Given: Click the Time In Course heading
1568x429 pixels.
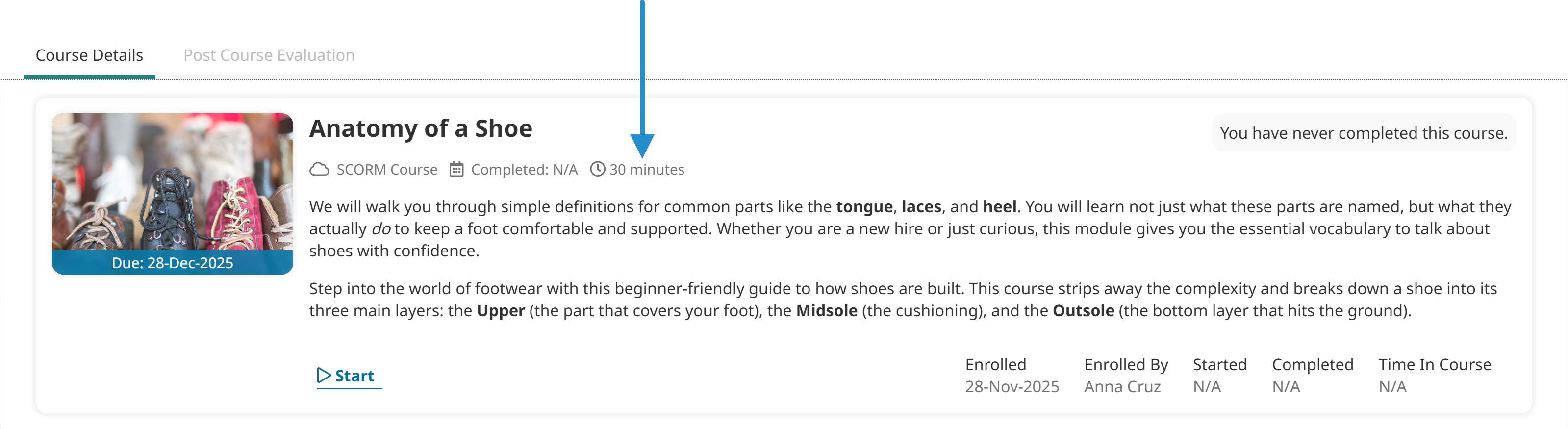Looking at the screenshot, I should (1435, 364).
